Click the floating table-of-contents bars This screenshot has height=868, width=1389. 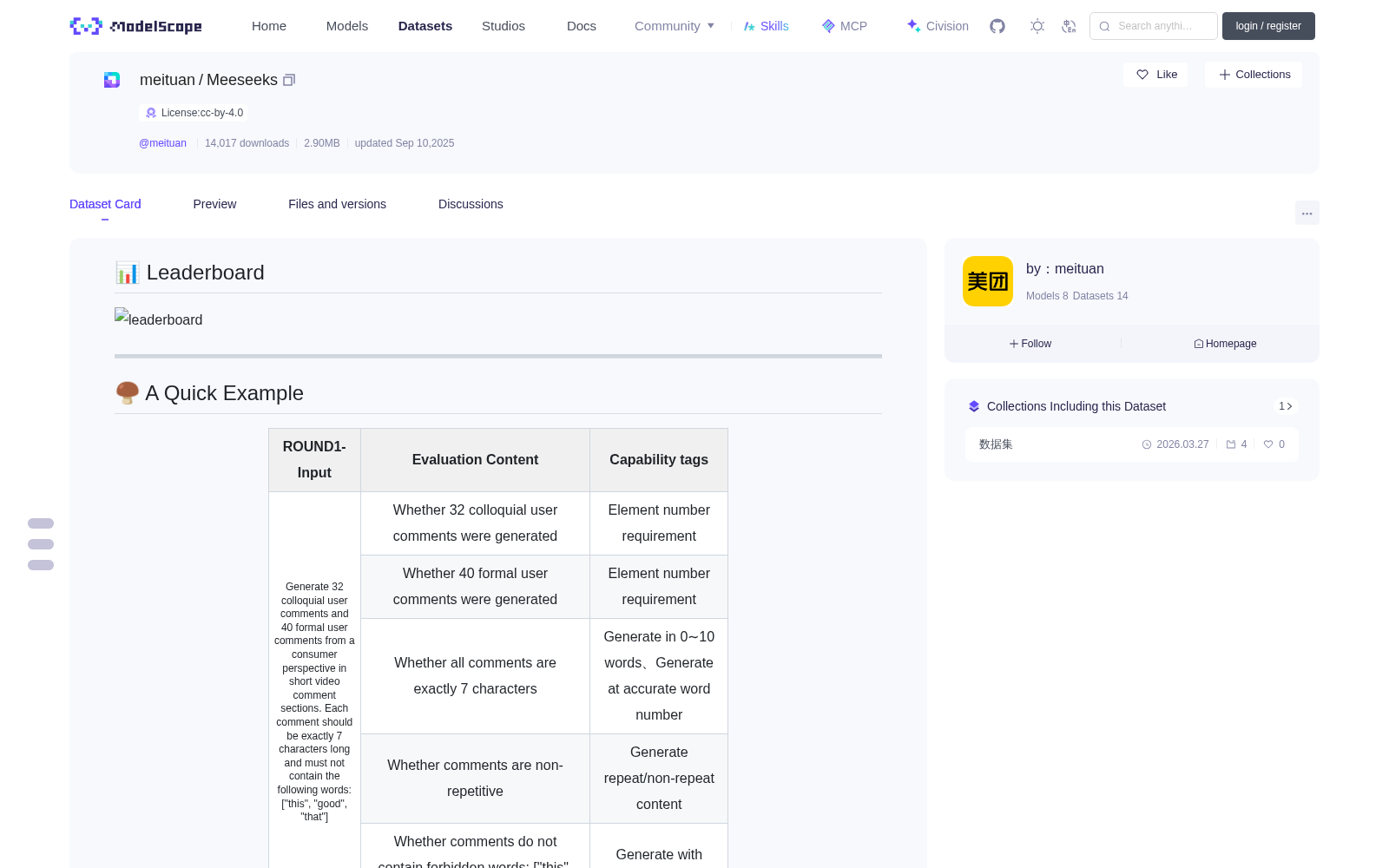tap(41, 544)
